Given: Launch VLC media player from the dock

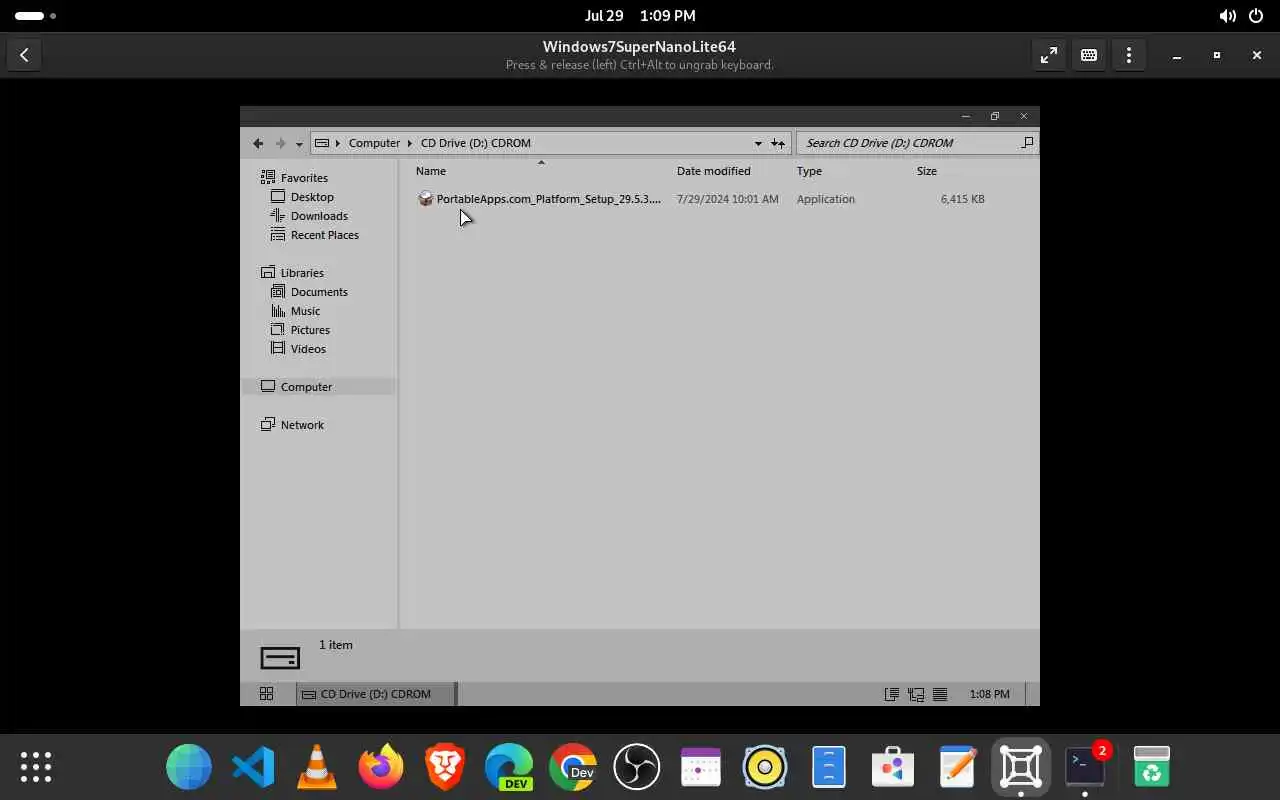Looking at the screenshot, I should (317, 767).
